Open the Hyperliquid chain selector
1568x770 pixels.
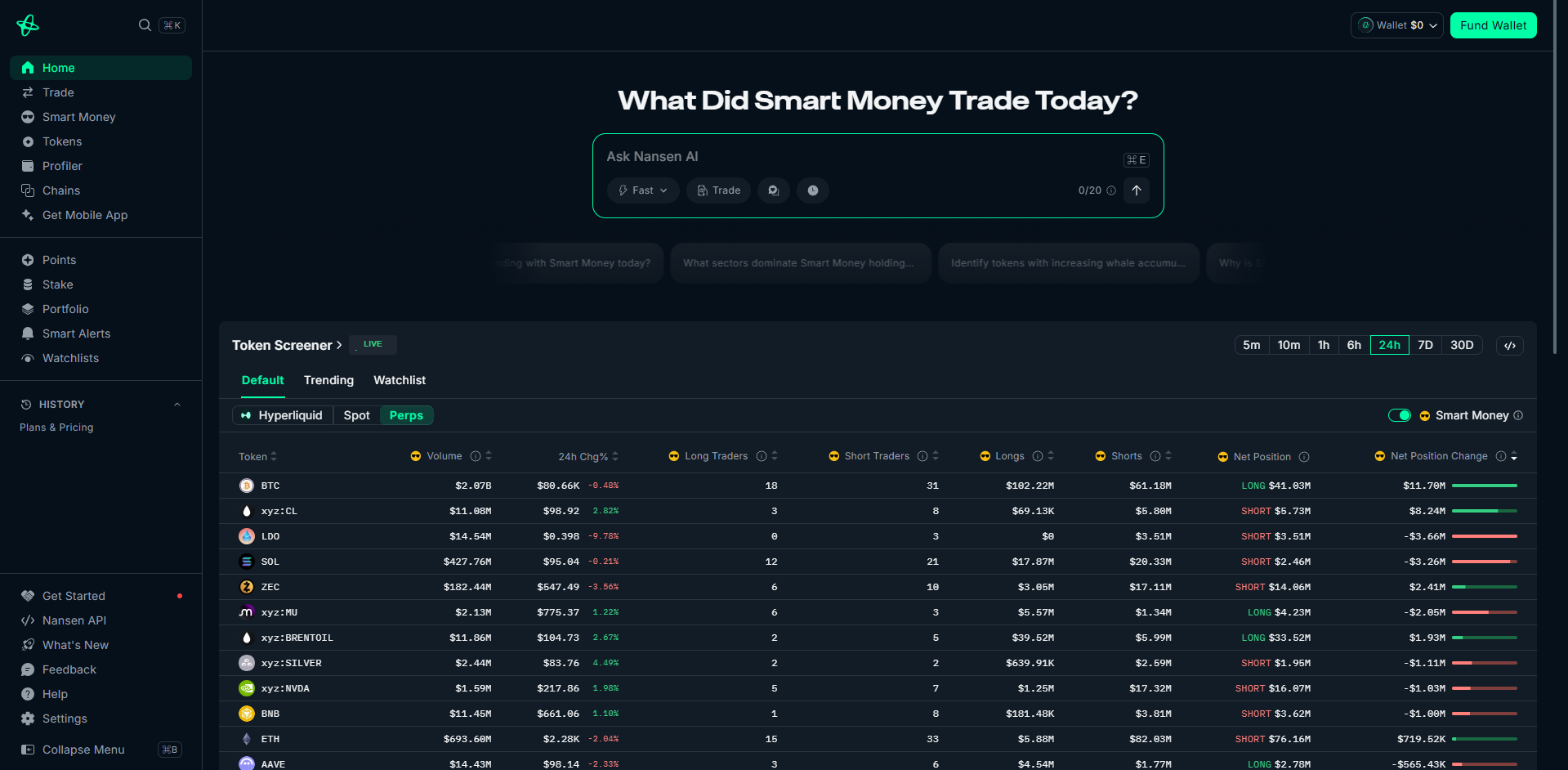pyautogui.click(x=283, y=415)
